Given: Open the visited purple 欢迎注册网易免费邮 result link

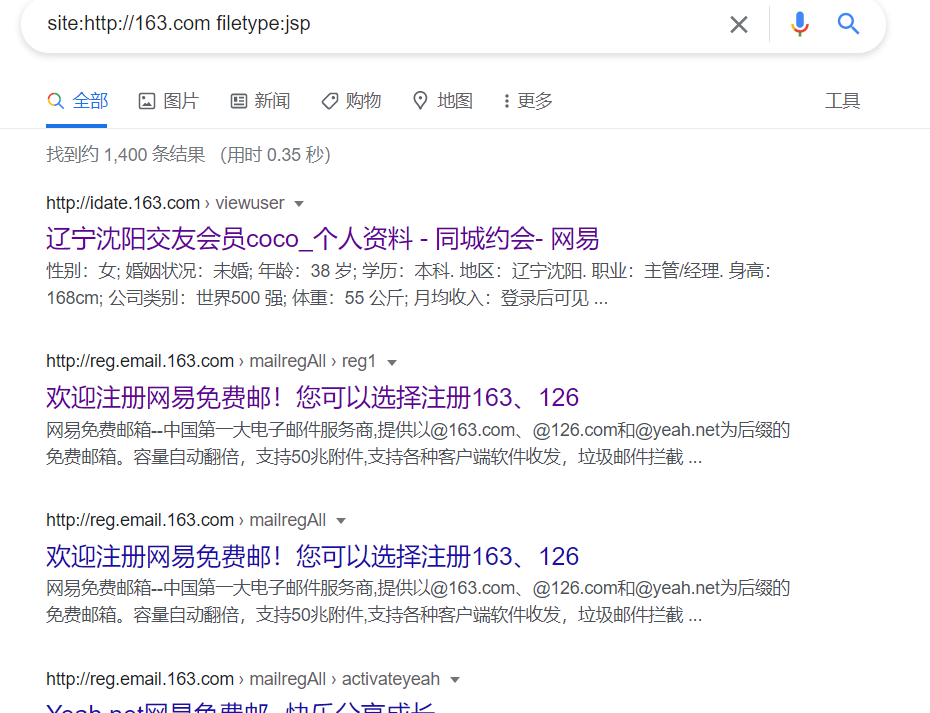Looking at the screenshot, I should 313,397.
